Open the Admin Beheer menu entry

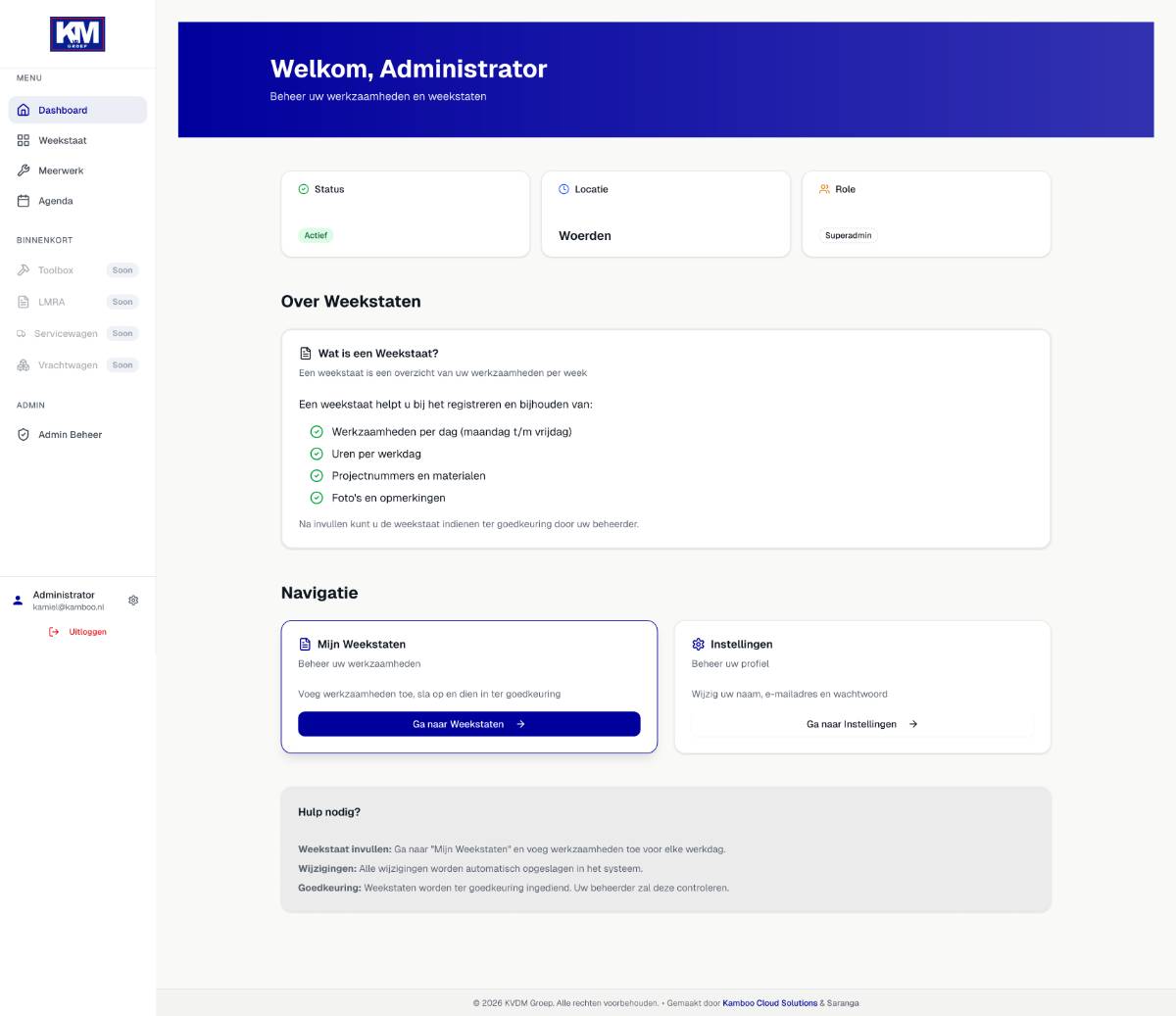[70, 435]
